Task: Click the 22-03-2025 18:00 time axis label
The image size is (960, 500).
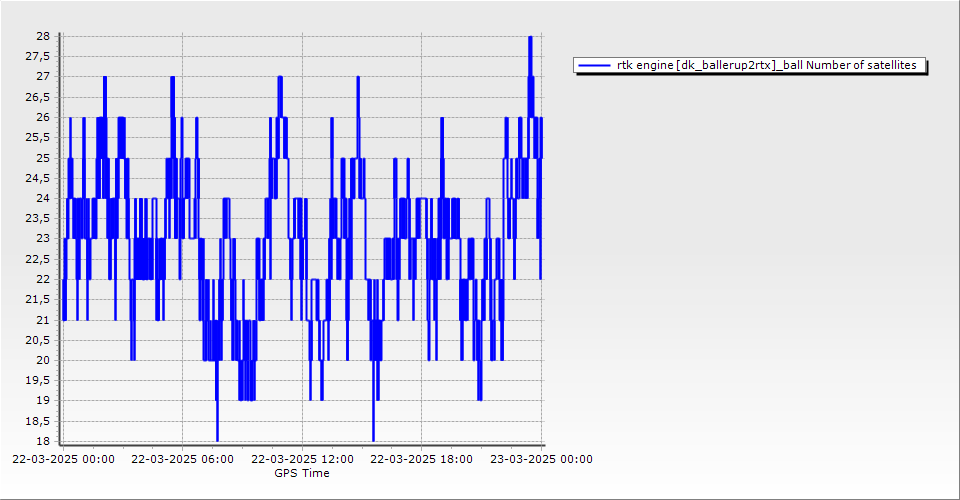Action: (x=422, y=460)
